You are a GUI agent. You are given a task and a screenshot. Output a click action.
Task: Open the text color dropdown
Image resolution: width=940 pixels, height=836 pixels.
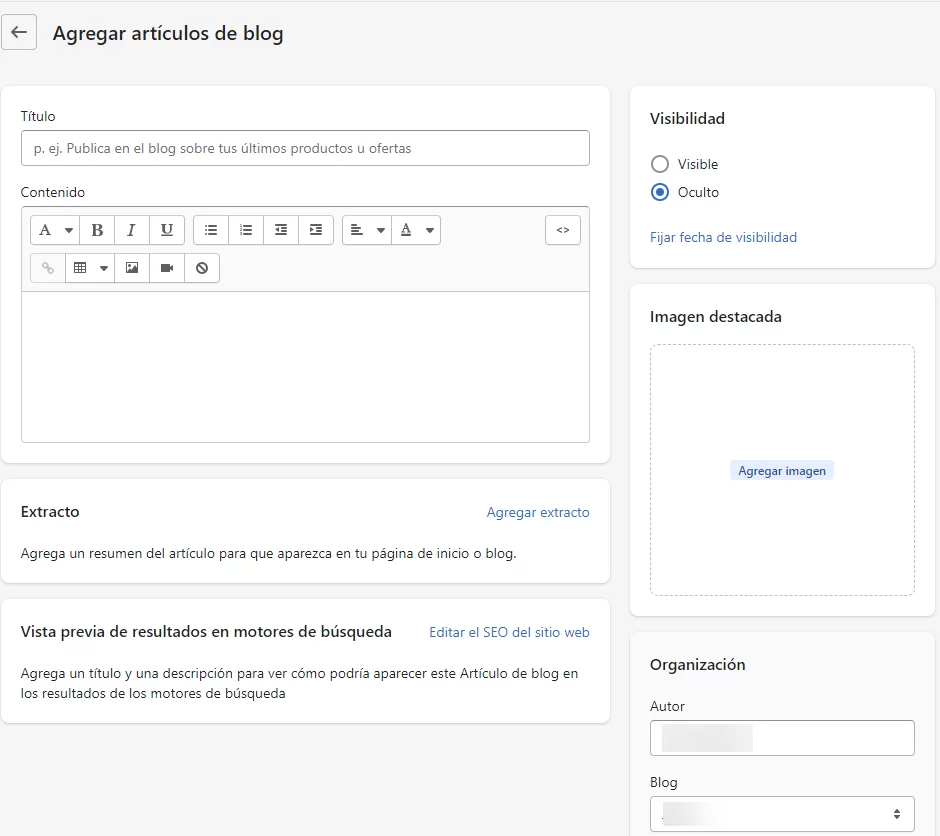416,230
